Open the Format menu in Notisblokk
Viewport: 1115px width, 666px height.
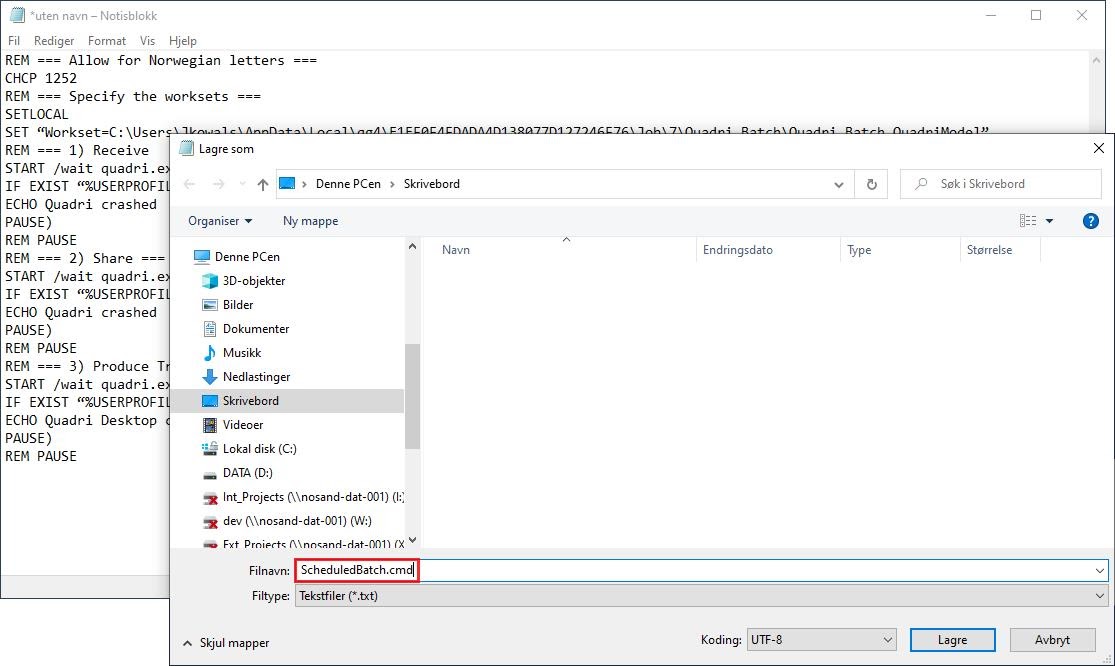point(107,41)
